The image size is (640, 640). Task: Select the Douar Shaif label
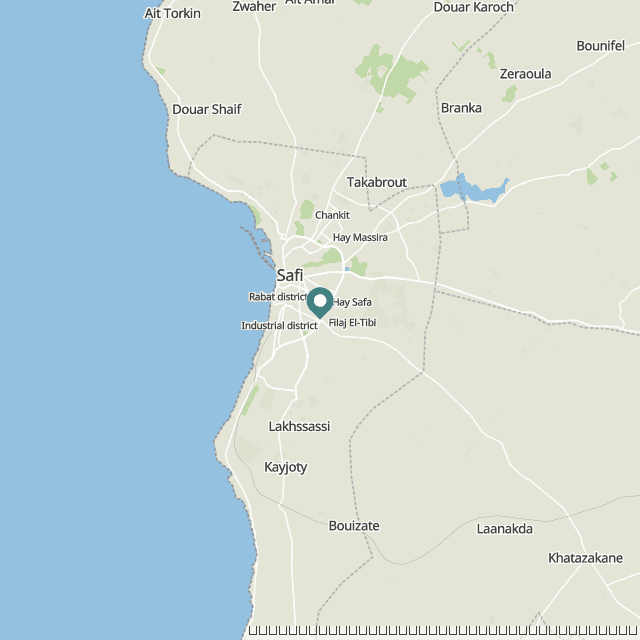[207, 109]
